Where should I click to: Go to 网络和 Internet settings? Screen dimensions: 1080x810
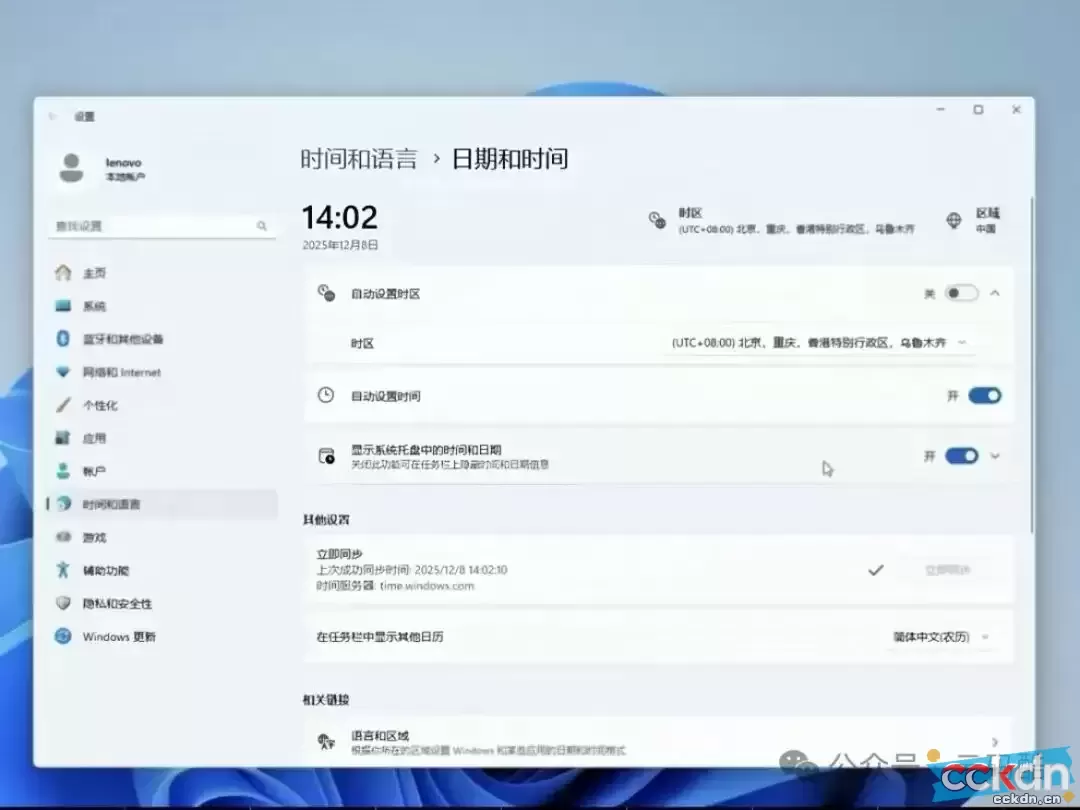[163, 372]
